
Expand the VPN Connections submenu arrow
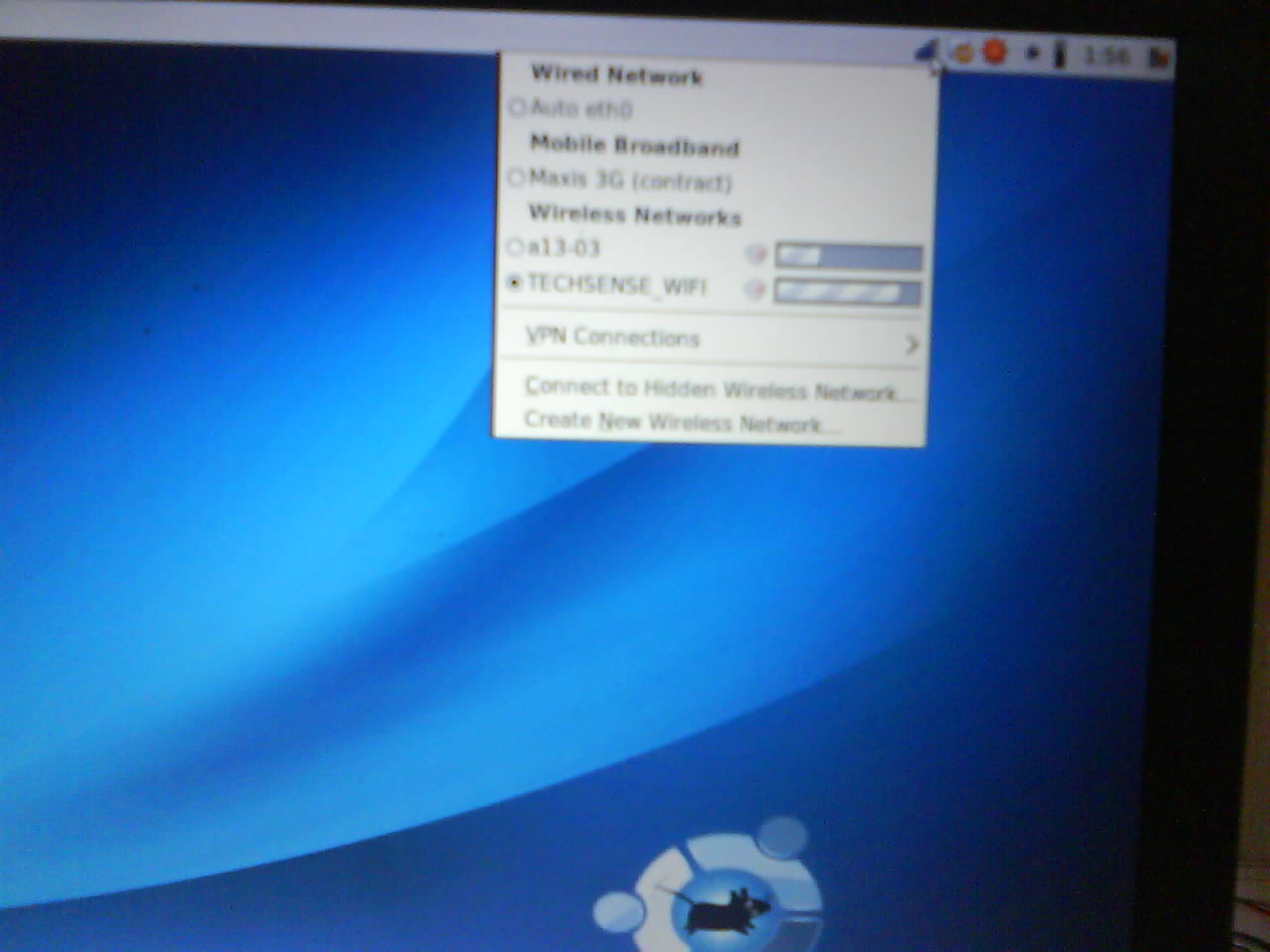tap(911, 344)
